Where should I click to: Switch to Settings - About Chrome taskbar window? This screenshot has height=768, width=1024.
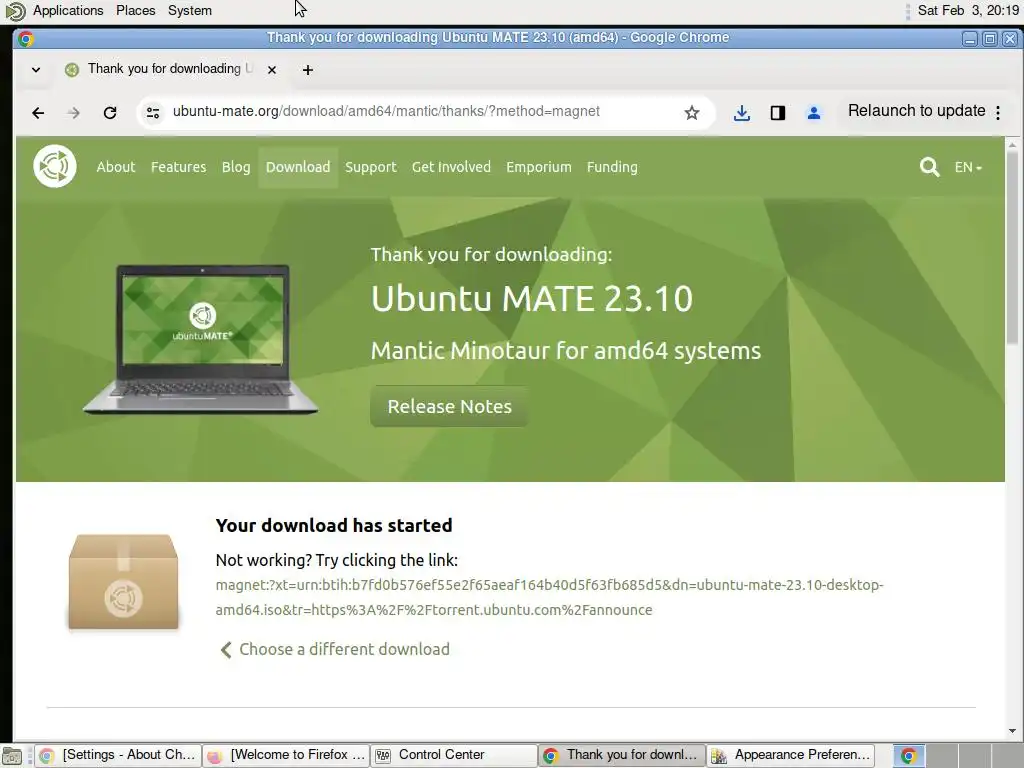pos(118,755)
